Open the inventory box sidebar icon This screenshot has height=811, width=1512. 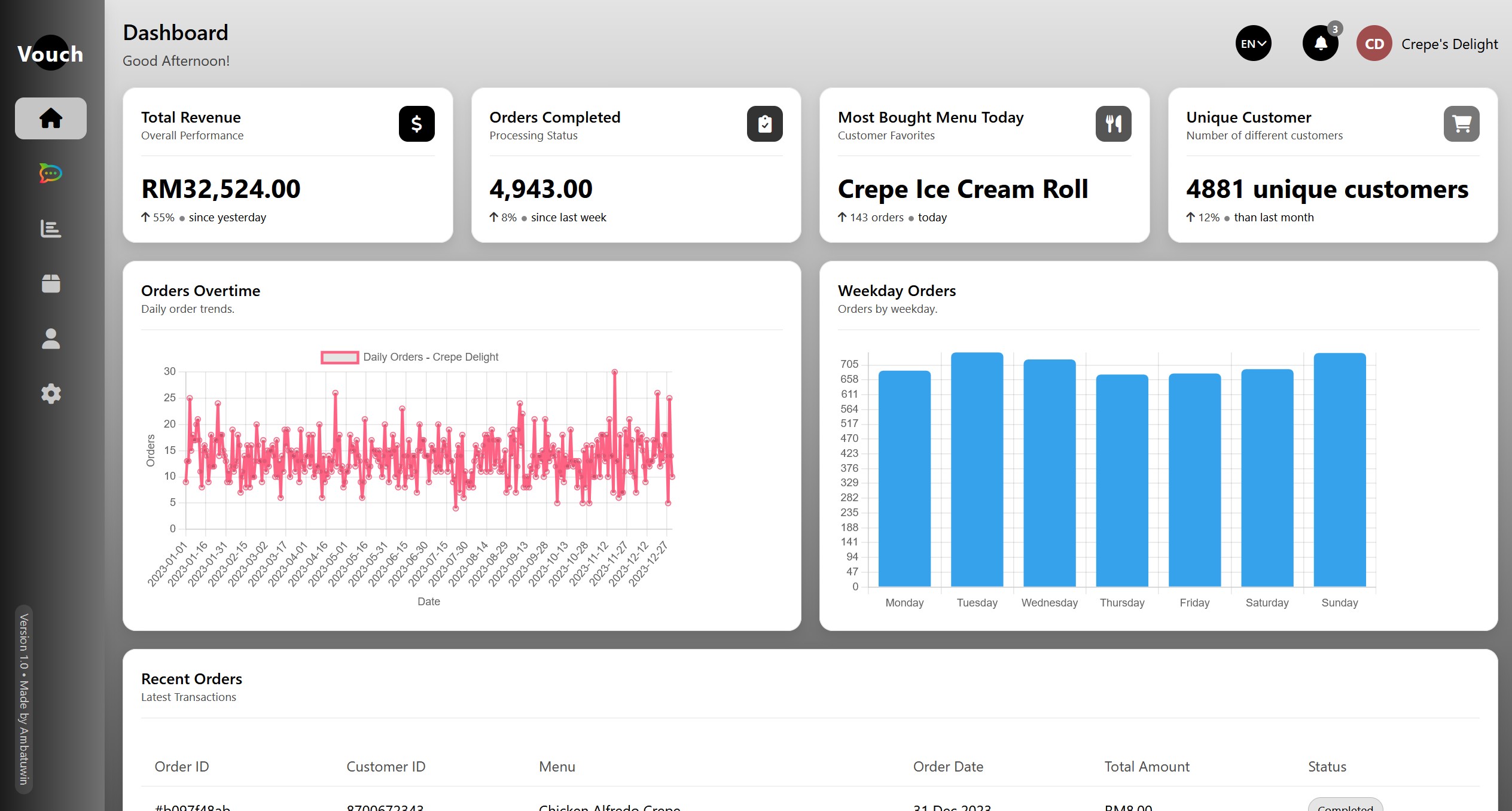pyautogui.click(x=51, y=283)
